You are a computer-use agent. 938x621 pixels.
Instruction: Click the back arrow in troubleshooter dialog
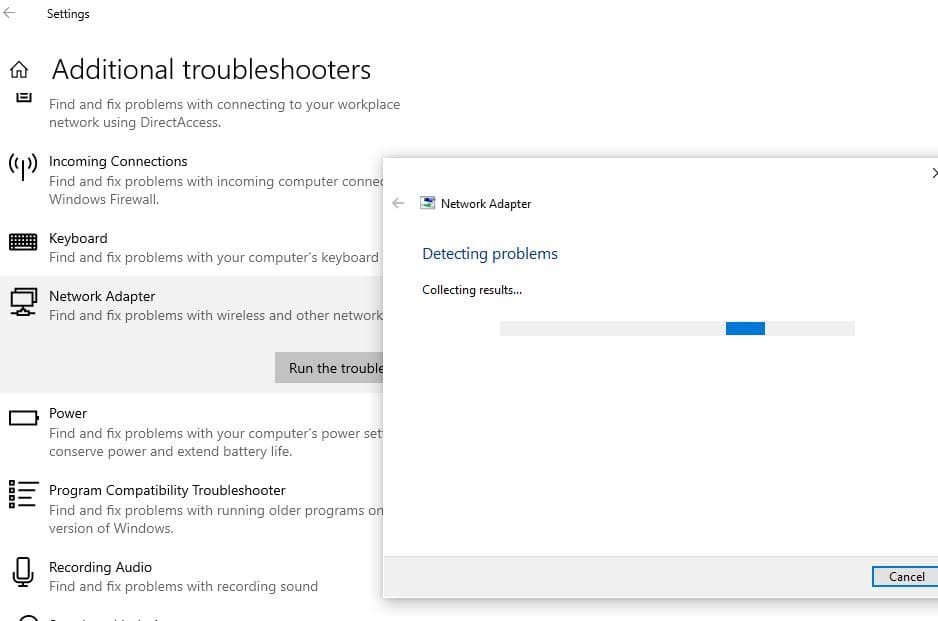click(x=398, y=203)
